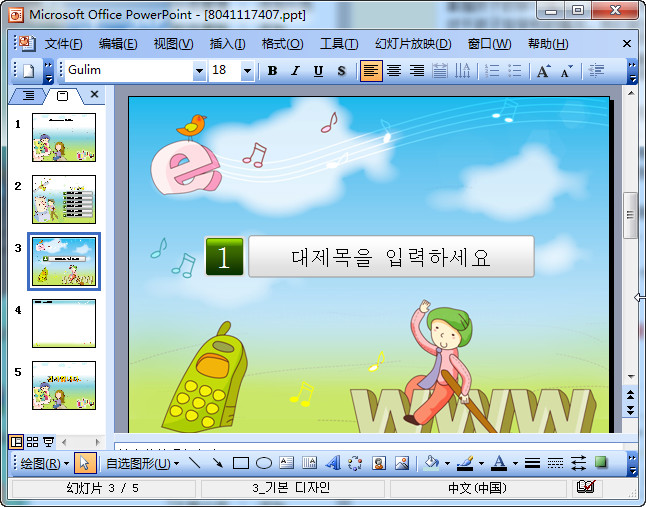The image size is (646, 507).
Task: Open the 窗口(W) menu
Action: click(489, 44)
